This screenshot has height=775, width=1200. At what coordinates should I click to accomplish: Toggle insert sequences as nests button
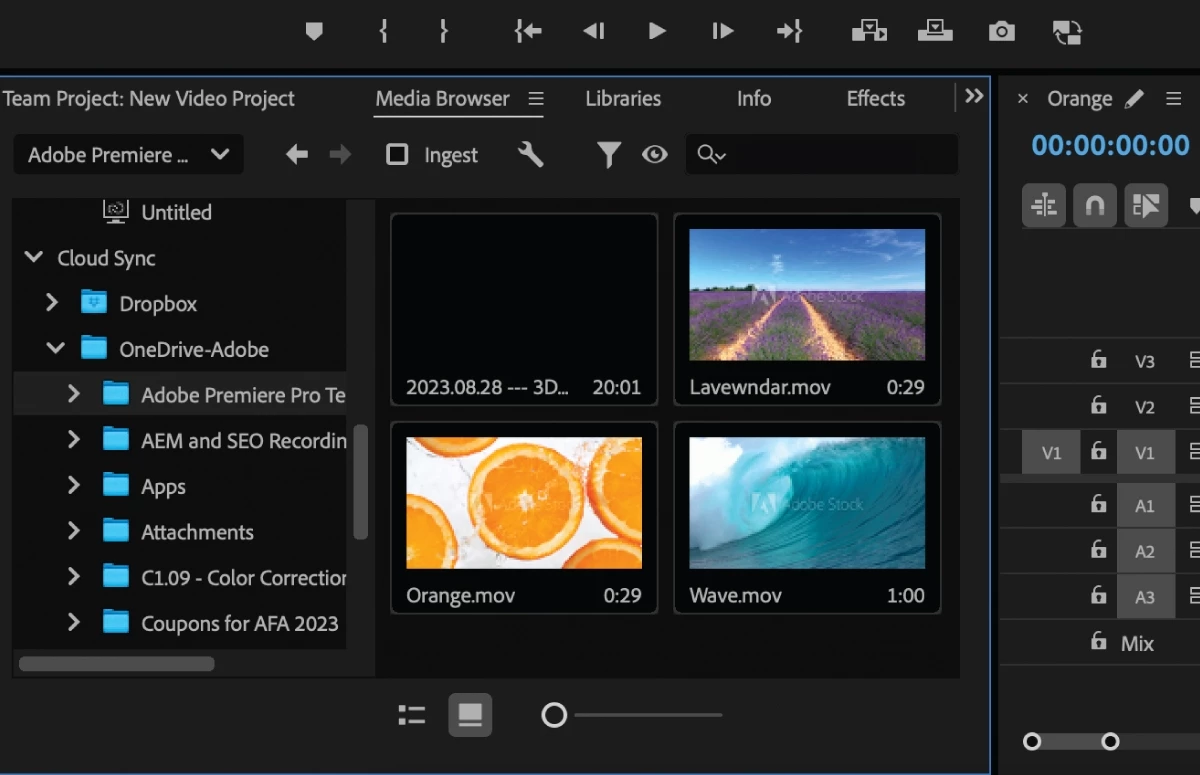pos(1044,206)
